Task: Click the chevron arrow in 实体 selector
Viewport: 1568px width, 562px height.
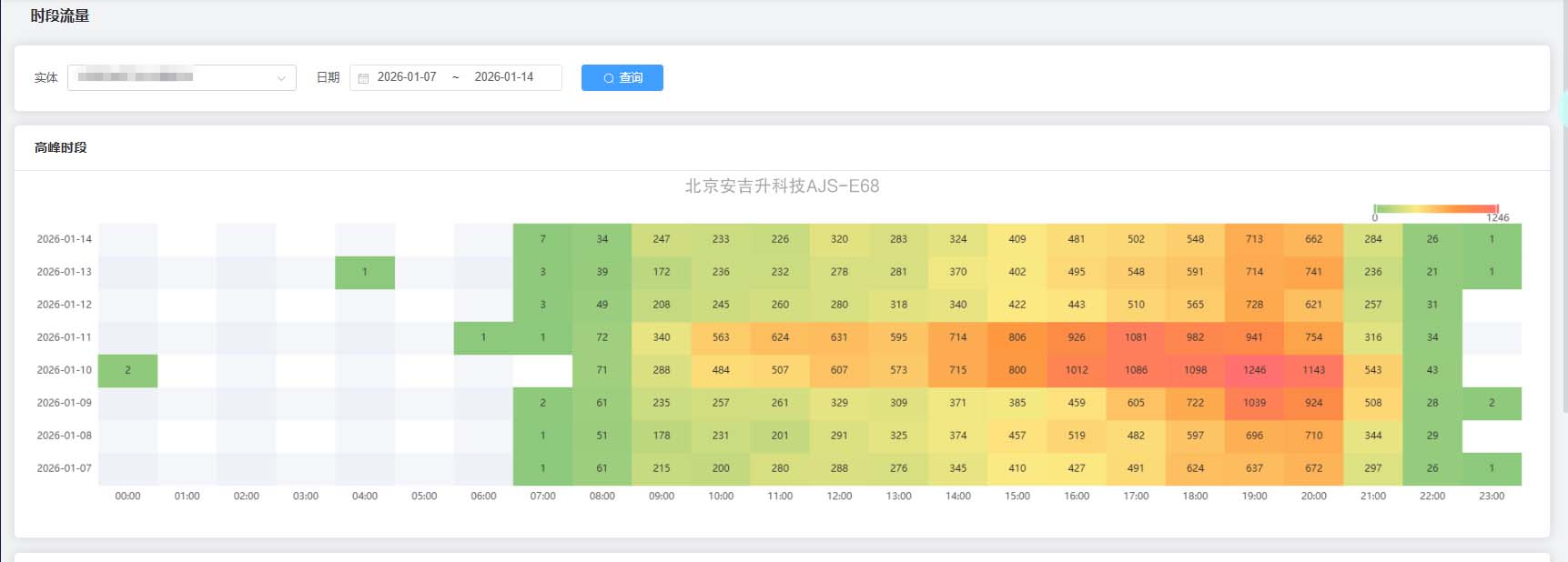Action: click(281, 78)
